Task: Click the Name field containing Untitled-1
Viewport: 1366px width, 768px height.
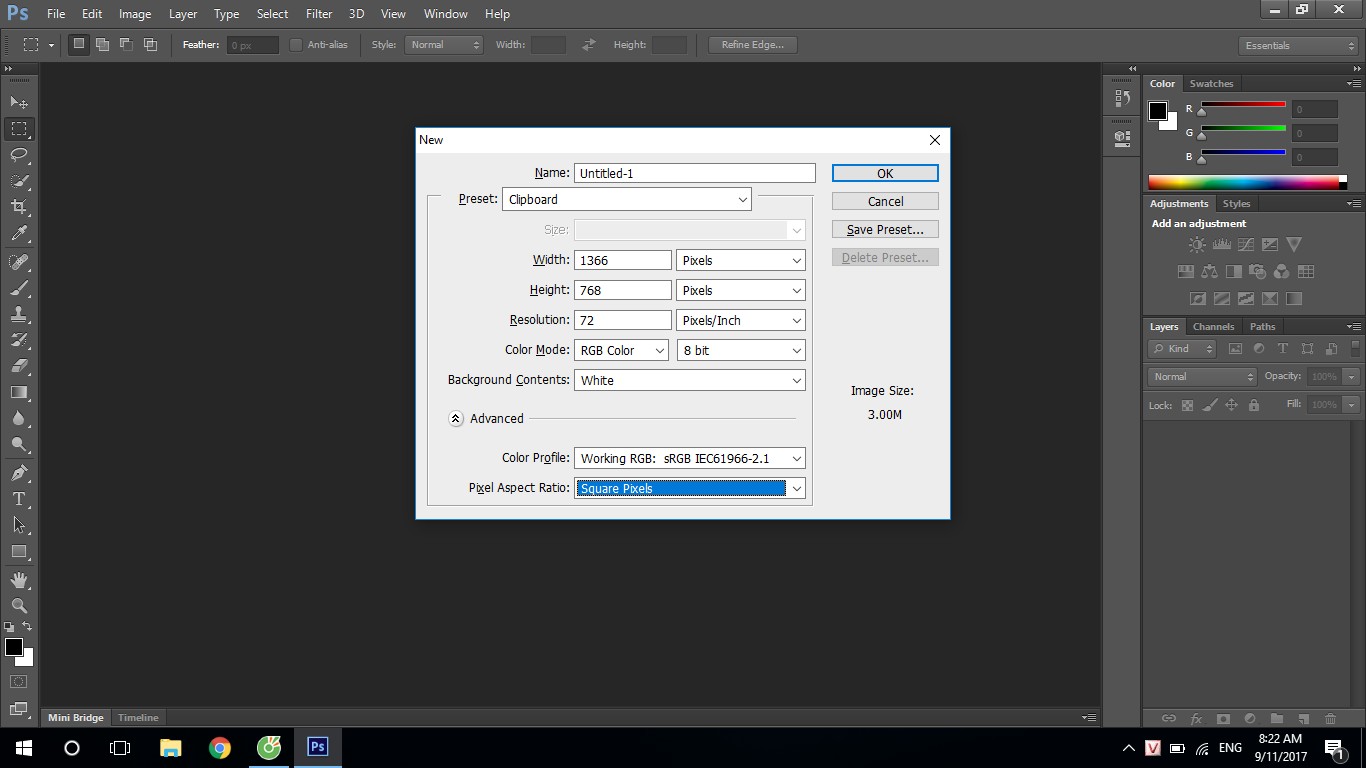Action: (695, 173)
